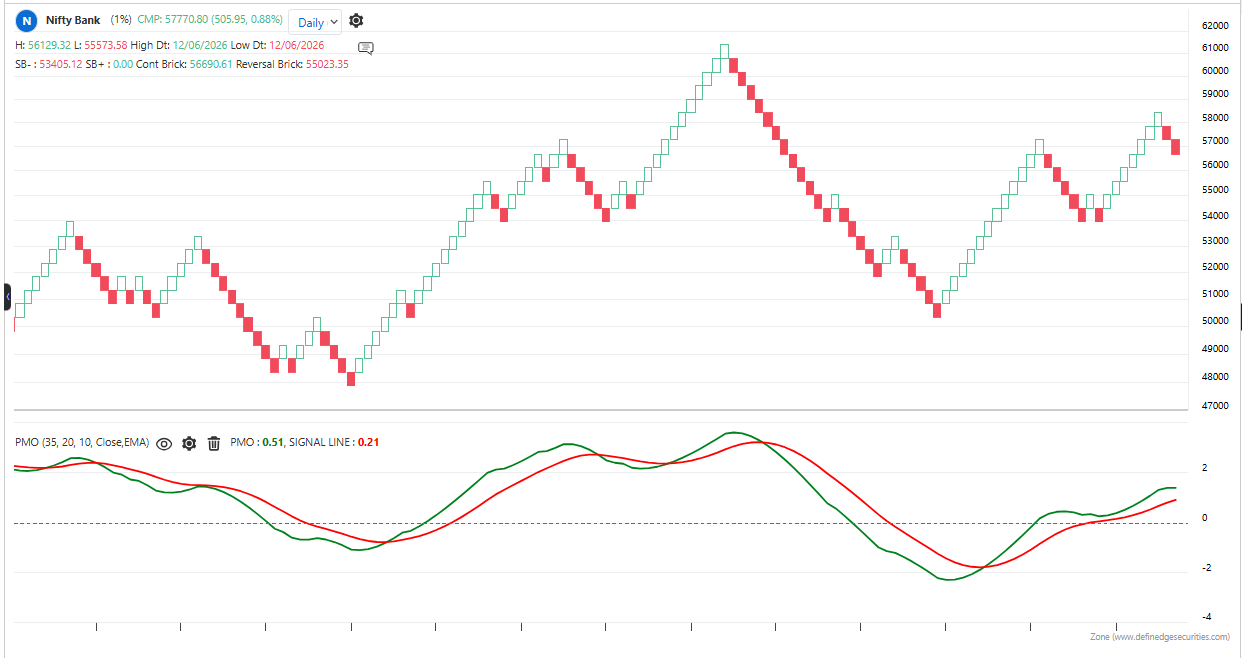The height and width of the screenshot is (658, 1242).
Task: Click the H: 56129.32 high value
Action: tap(43, 45)
